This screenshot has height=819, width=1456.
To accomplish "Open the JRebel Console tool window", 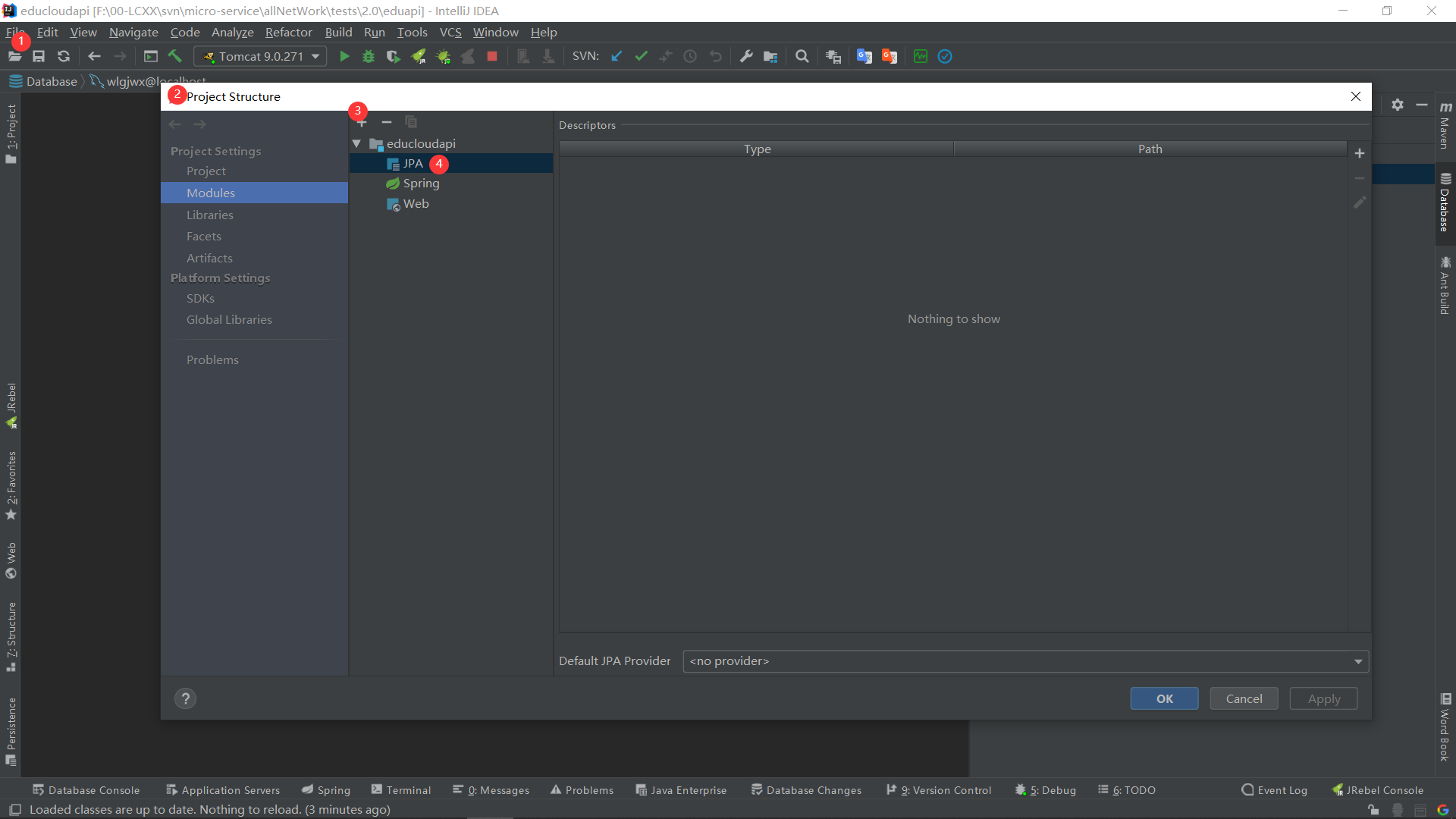I will pos(1378,790).
